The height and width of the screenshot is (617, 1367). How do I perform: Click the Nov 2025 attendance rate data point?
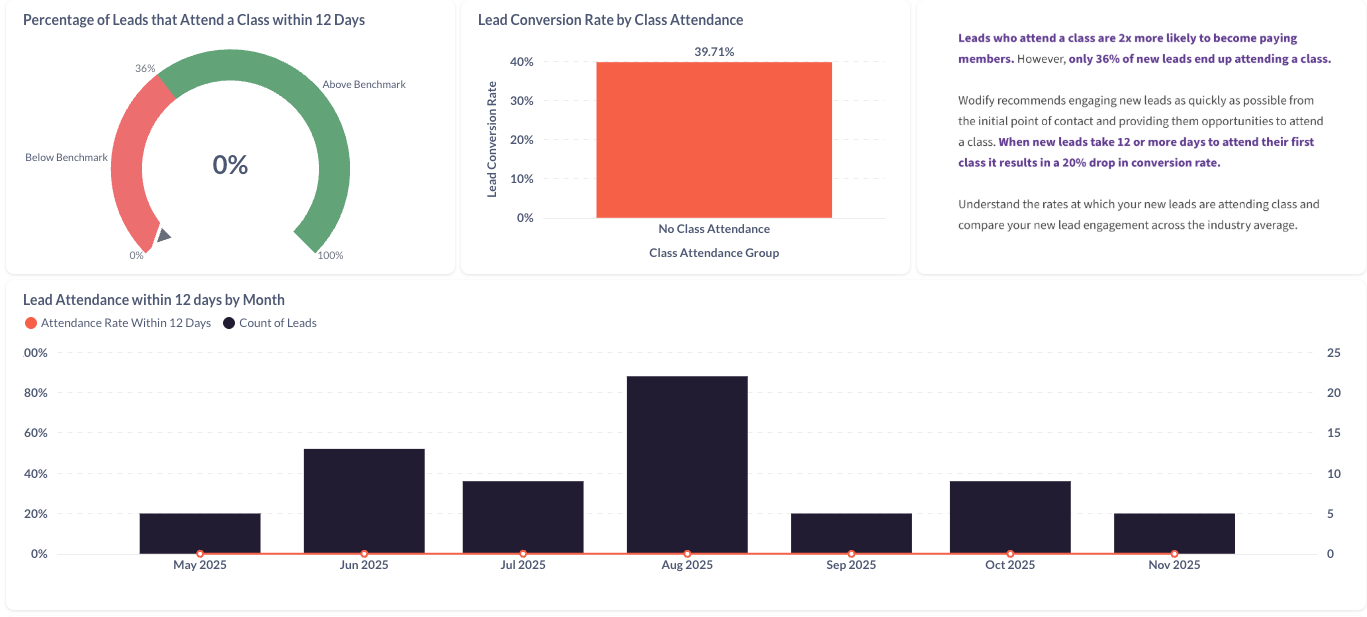pyautogui.click(x=1174, y=553)
